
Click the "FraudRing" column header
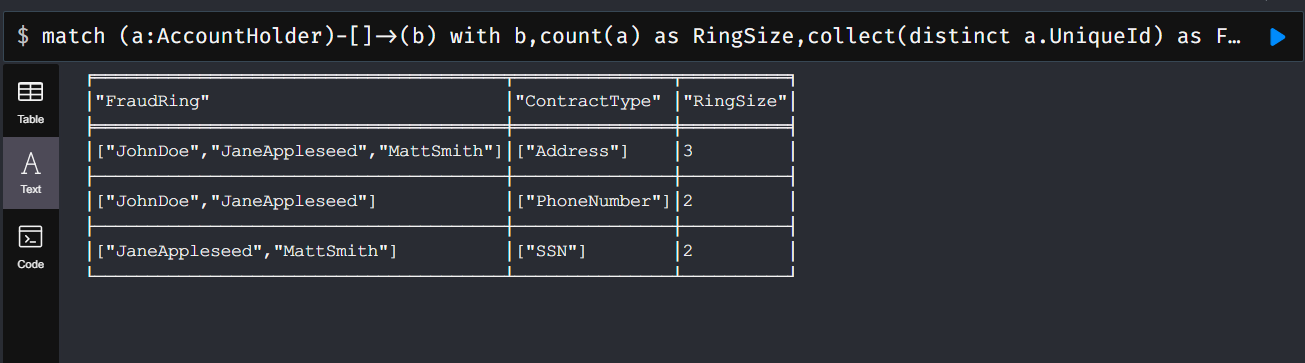tap(152, 101)
